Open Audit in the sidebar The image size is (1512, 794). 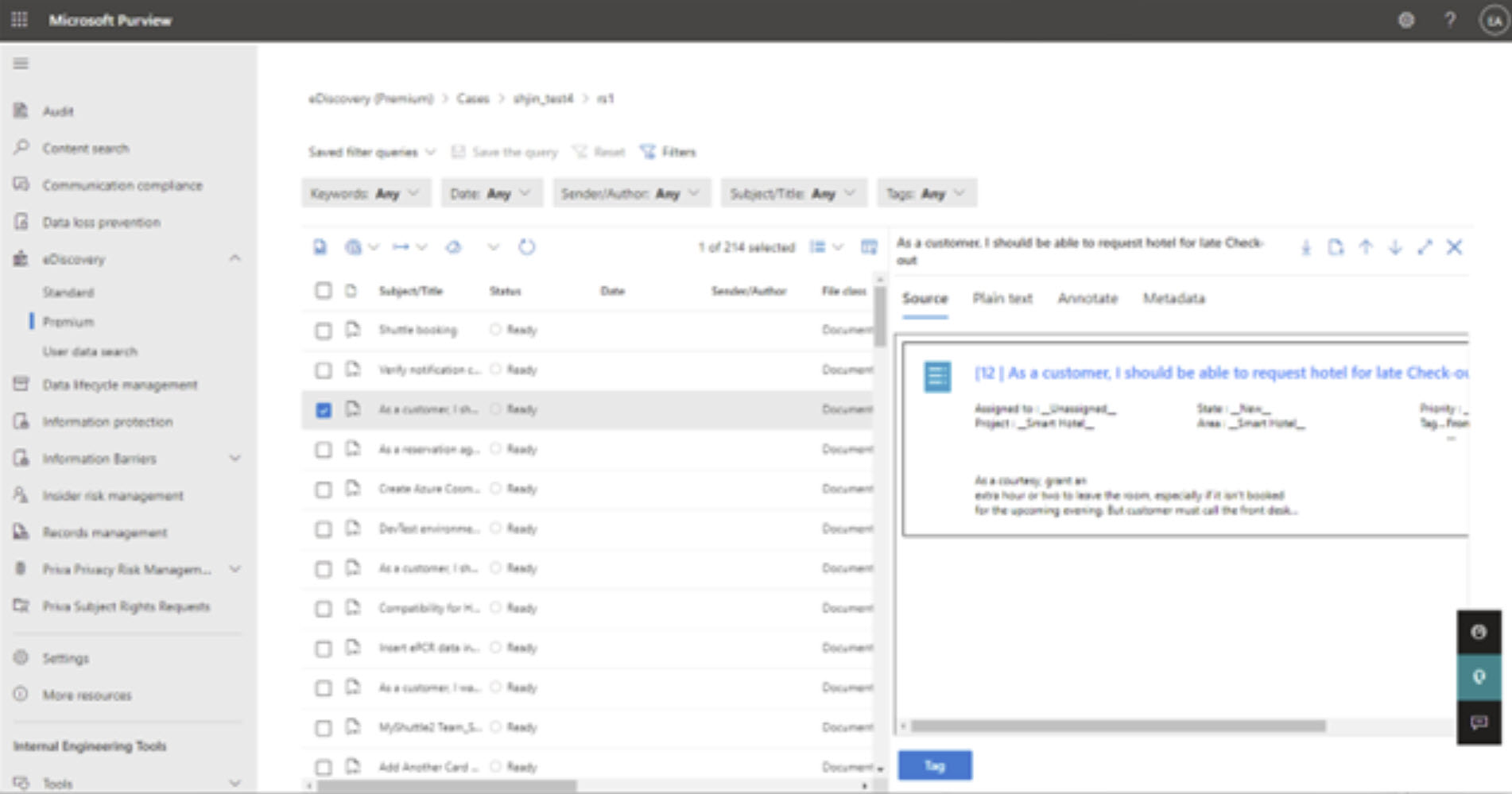coord(58,111)
